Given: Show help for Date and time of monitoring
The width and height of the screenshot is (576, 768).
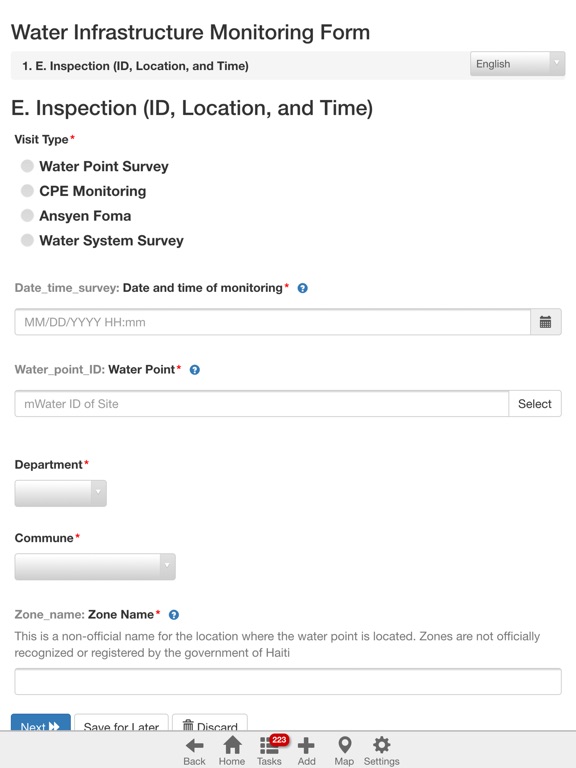Looking at the screenshot, I should tap(303, 288).
